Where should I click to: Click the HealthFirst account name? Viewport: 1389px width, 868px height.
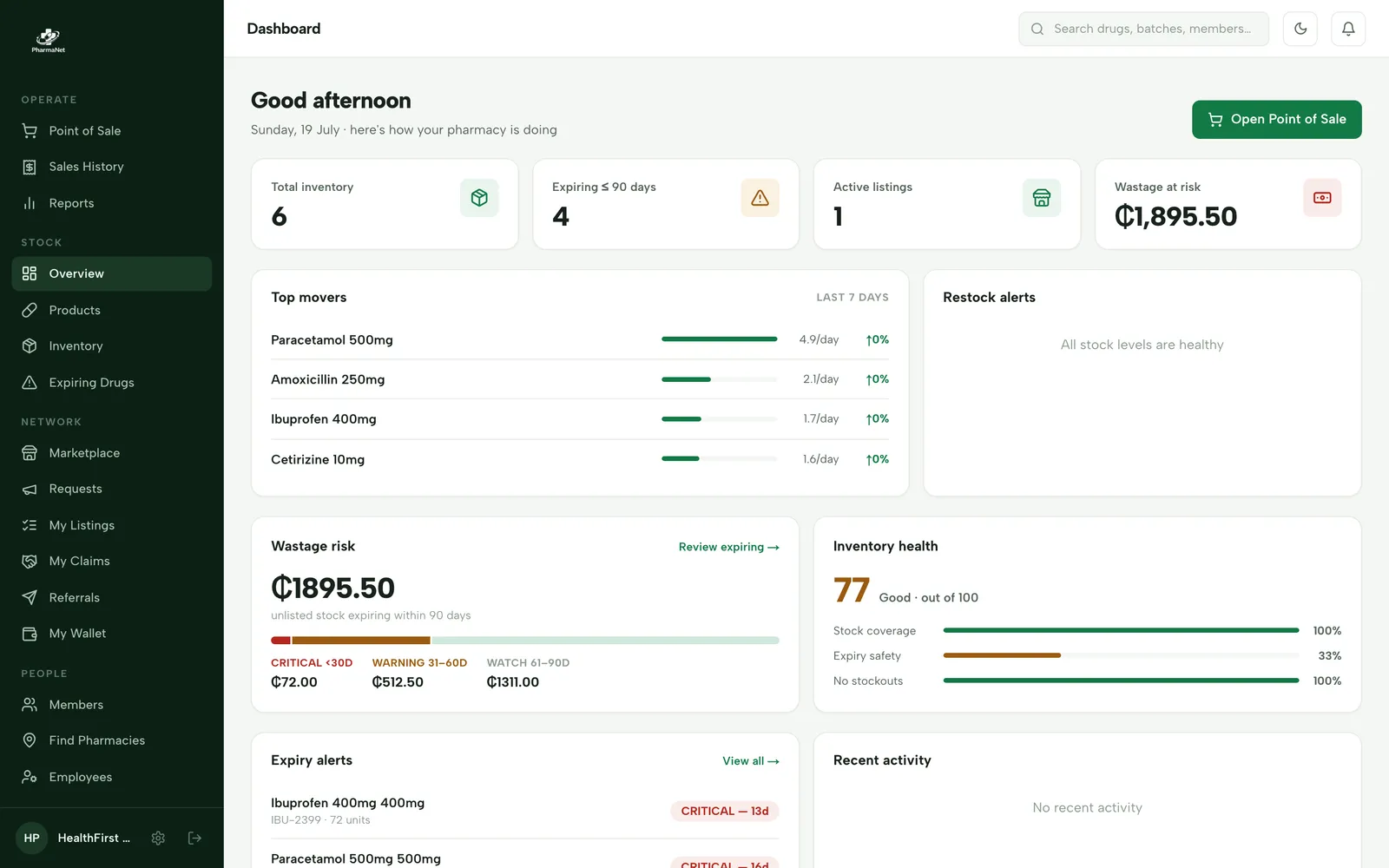(x=94, y=838)
